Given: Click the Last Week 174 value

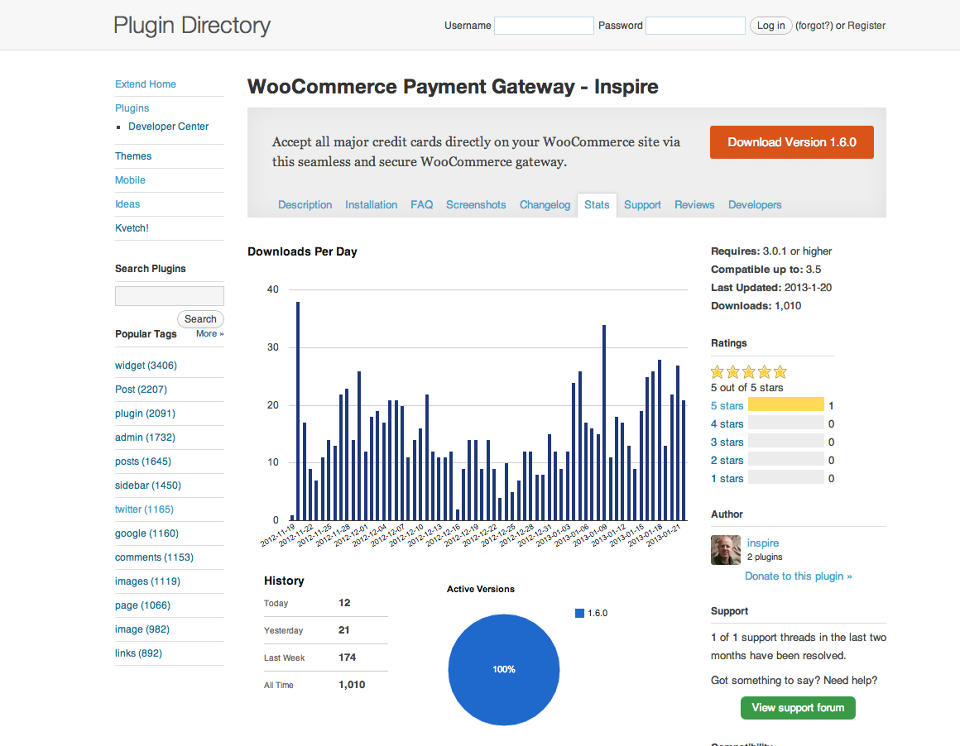Looking at the screenshot, I should click(347, 657).
